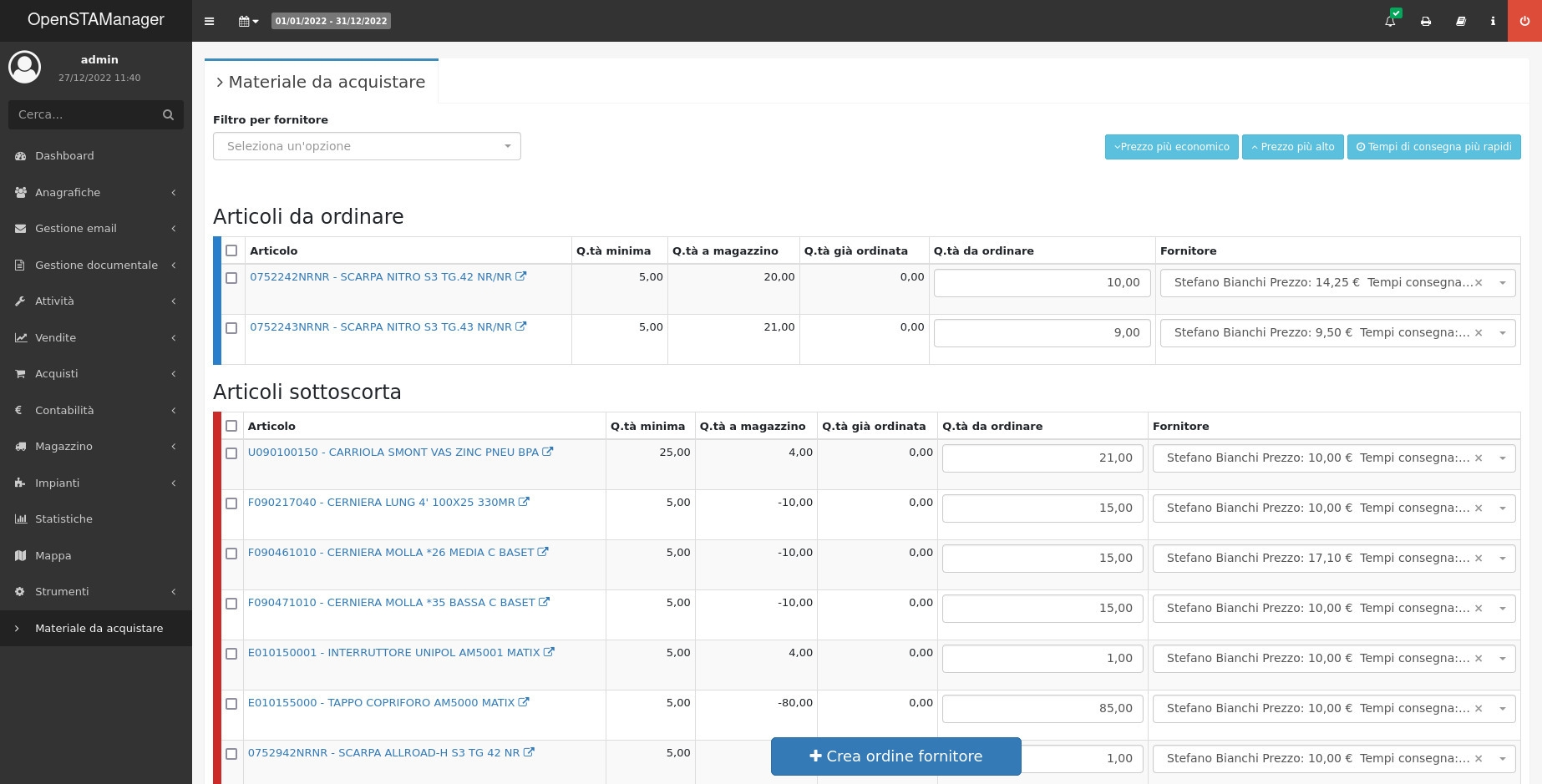Select all in Articoli sottoscorta header checkbox
This screenshot has height=784, width=1542.
[x=231, y=426]
